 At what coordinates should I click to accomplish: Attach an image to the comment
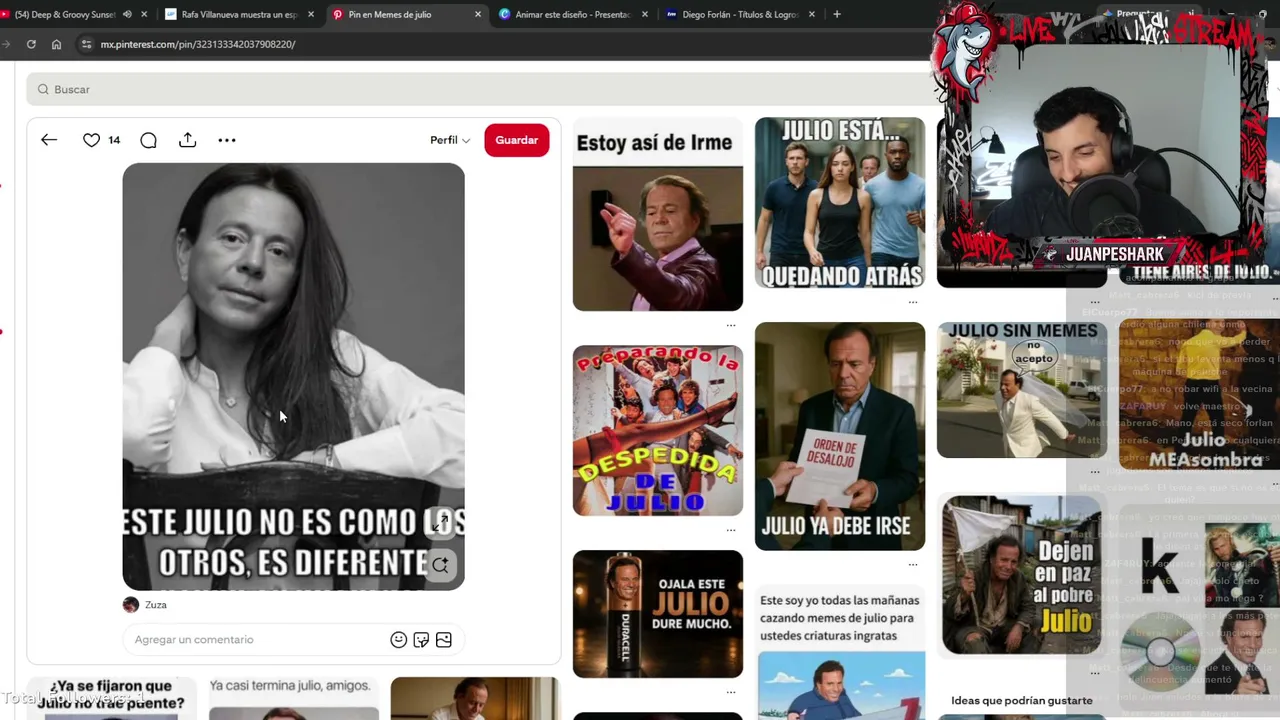coord(444,640)
